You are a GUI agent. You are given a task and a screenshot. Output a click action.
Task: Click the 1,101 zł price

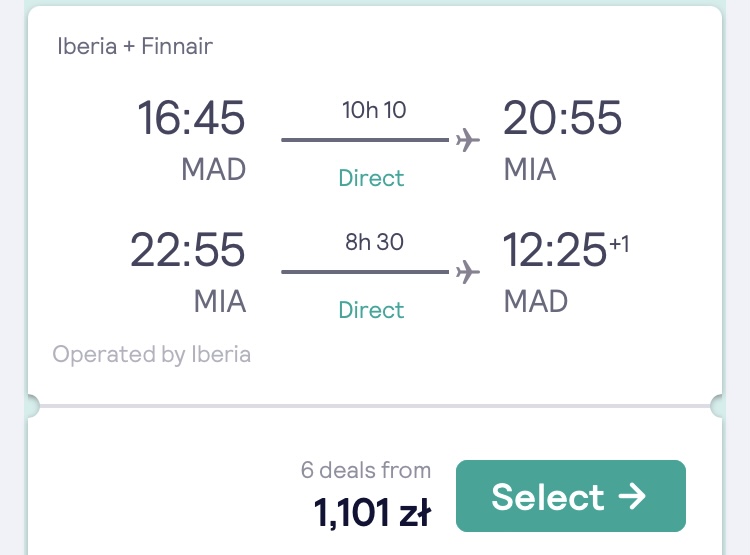coord(373,512)
